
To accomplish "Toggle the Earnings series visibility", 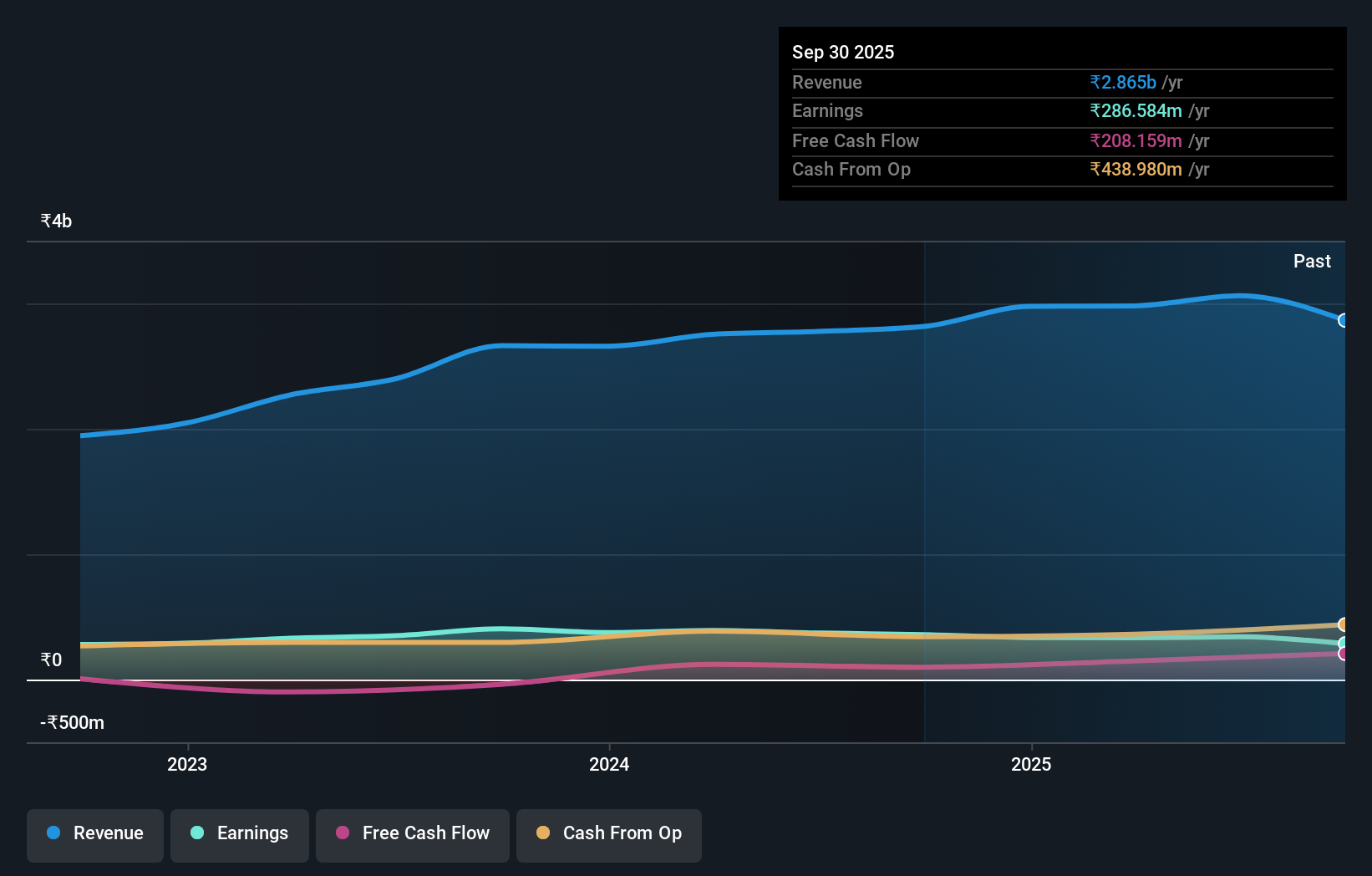I will point(239,834).
